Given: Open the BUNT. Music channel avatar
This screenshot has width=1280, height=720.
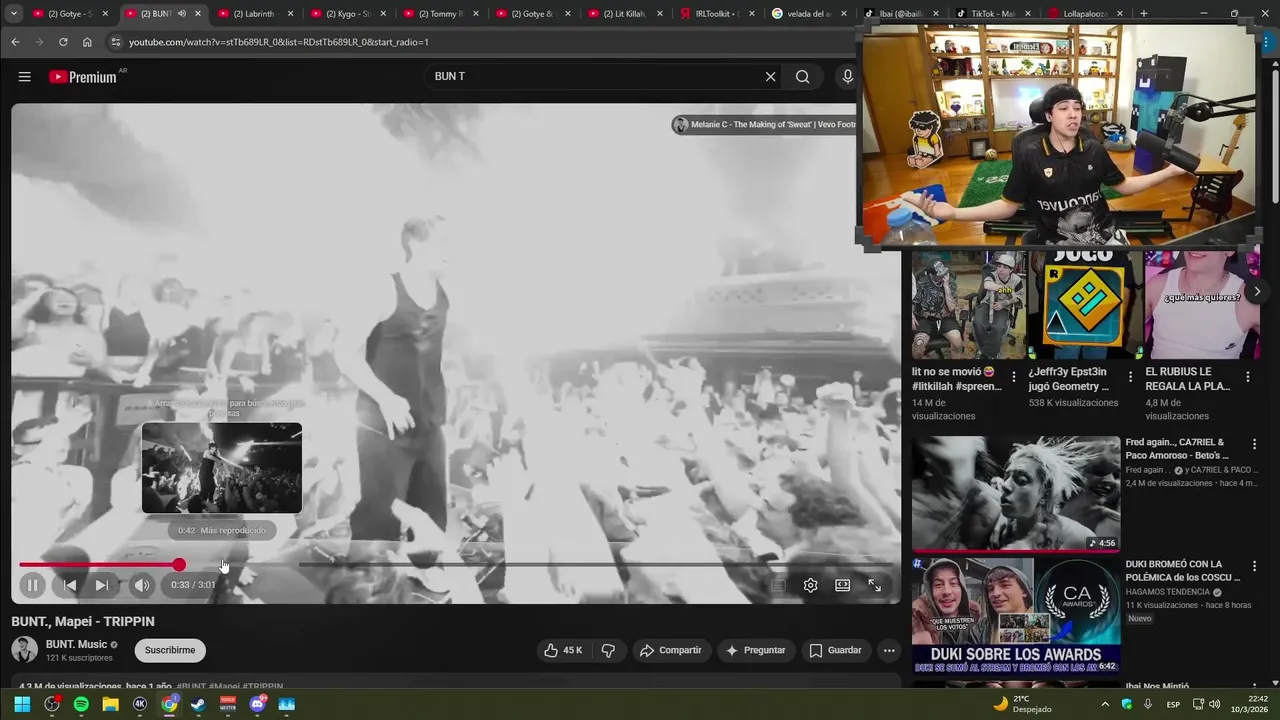Looking at the screenshot, I should (x=24, y=650).
